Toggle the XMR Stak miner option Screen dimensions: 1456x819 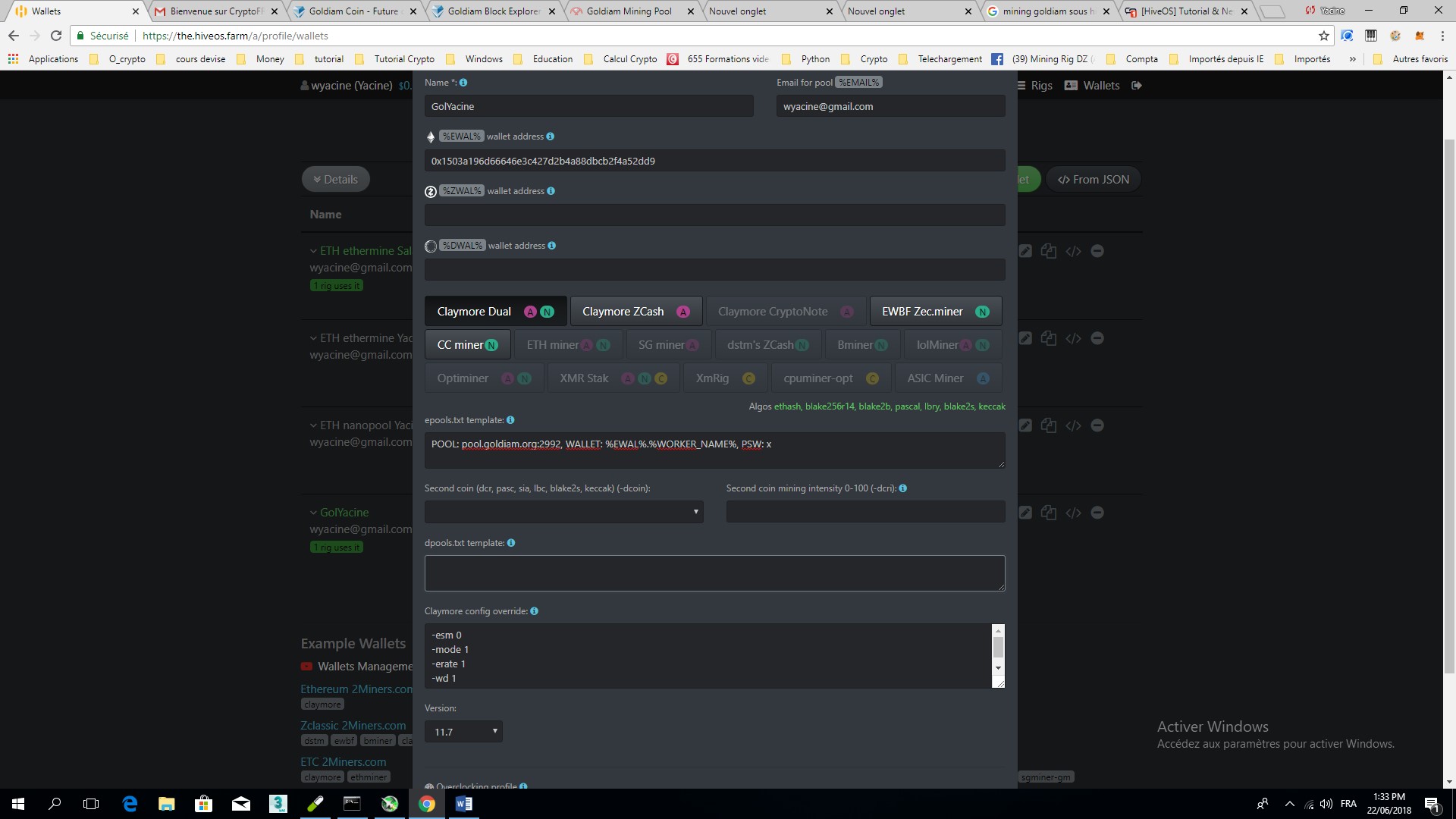tap(613, 378)
